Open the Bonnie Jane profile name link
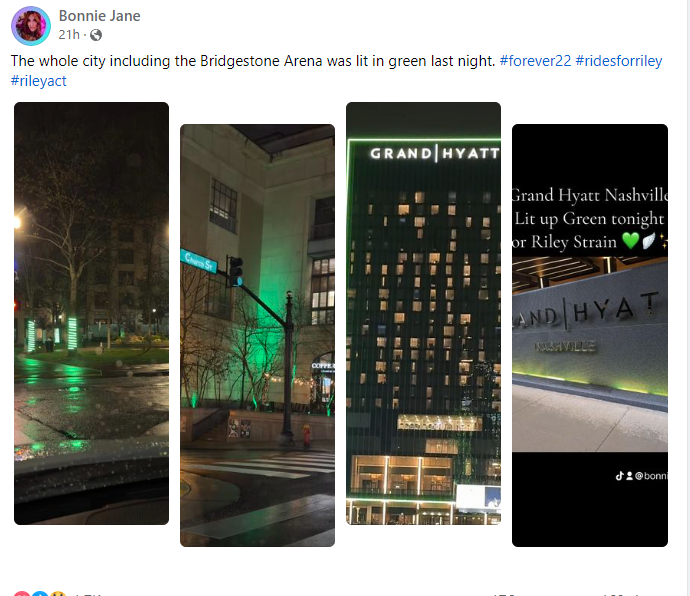The width and height of the screenshot is (690, 596). (99, 16)
